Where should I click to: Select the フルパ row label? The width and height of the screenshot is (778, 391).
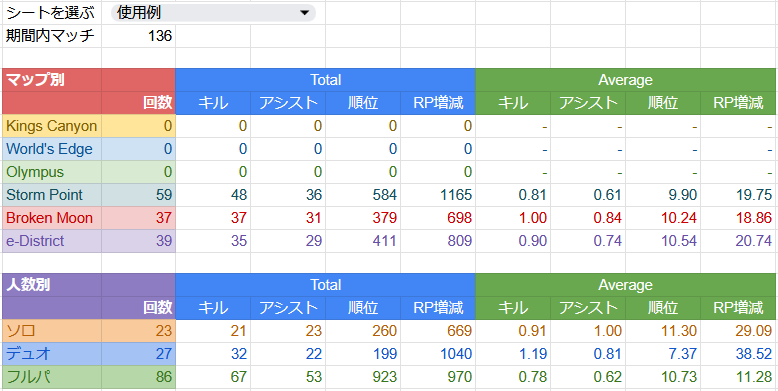point(52,377)
